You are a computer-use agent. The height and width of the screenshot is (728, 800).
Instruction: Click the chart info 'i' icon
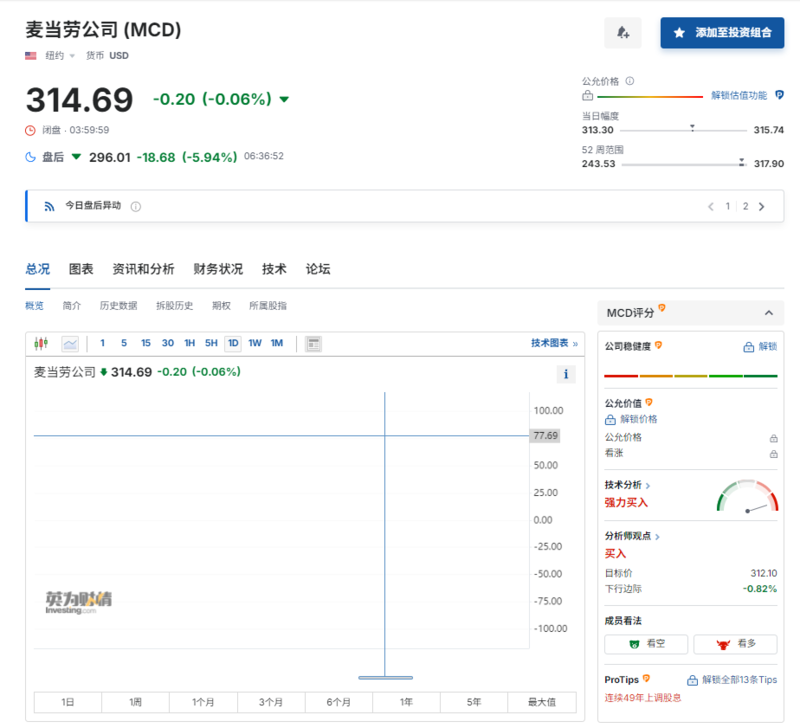pos(566,374)
